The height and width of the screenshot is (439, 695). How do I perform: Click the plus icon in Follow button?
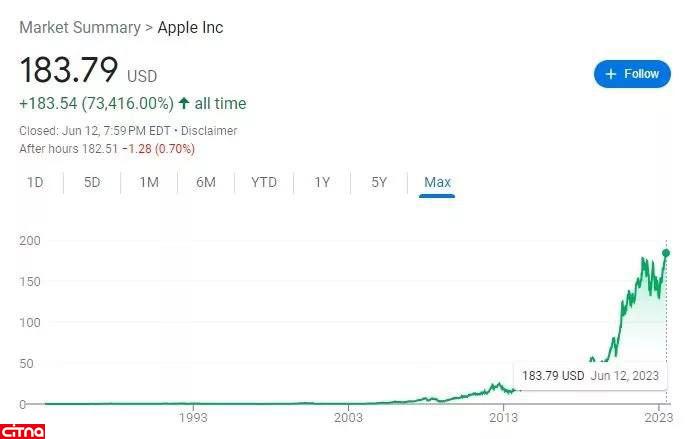pos(611,74)
